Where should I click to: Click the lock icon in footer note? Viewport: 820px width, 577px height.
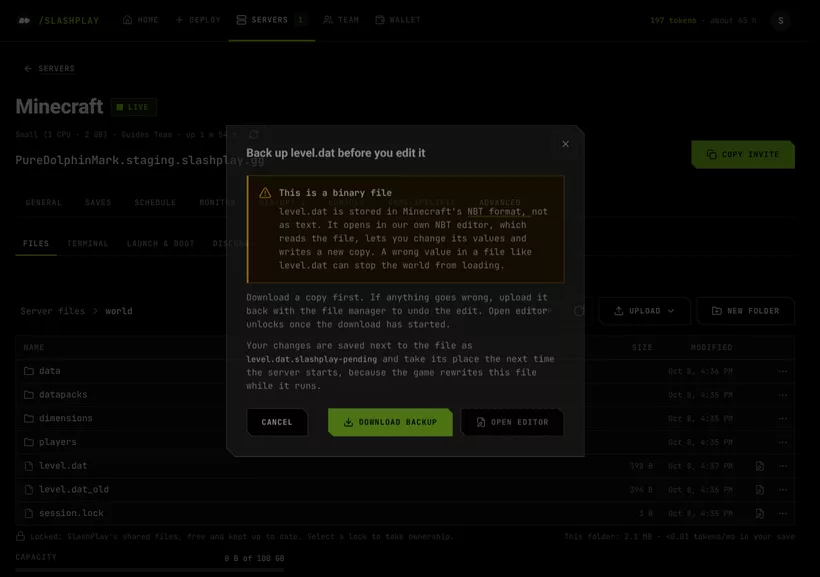tap(20, 536)
